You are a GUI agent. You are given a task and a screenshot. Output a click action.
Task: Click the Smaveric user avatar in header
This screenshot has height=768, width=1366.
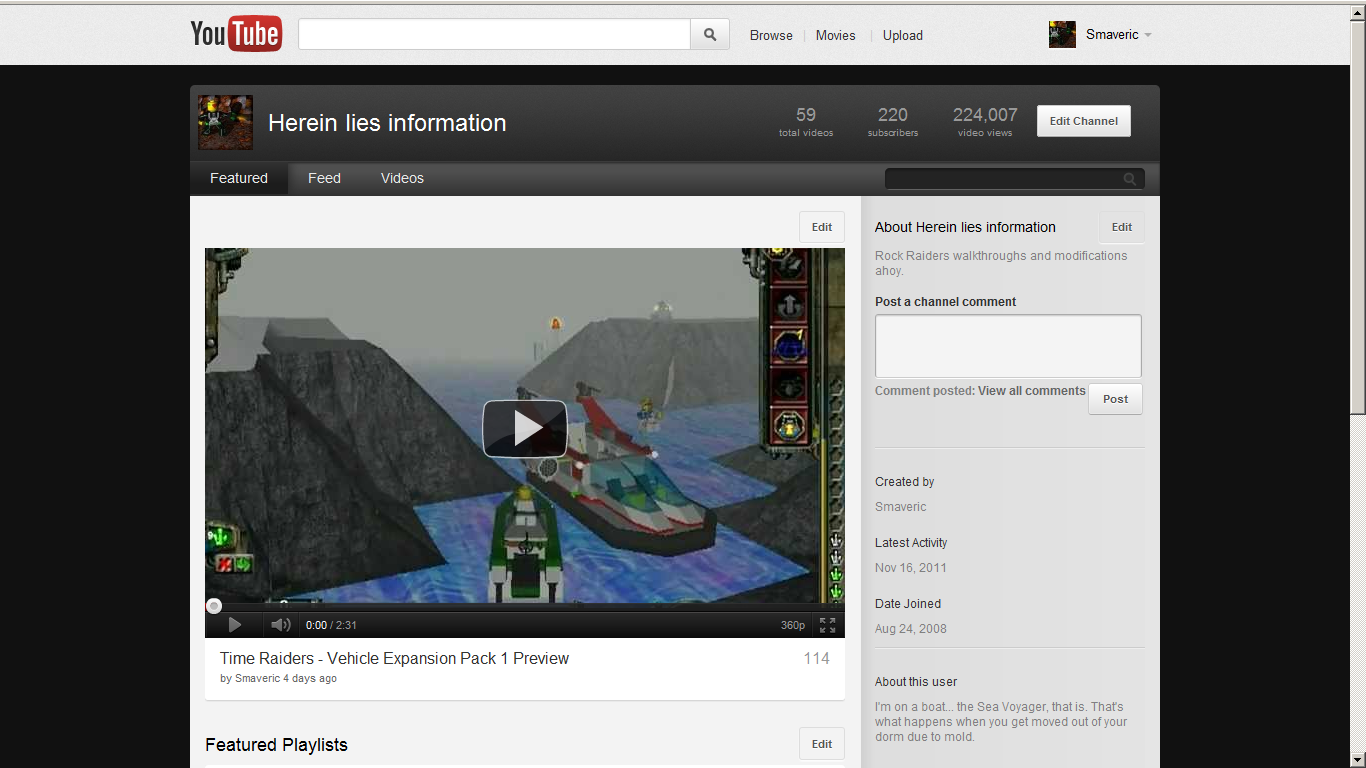pos(1062,35)
